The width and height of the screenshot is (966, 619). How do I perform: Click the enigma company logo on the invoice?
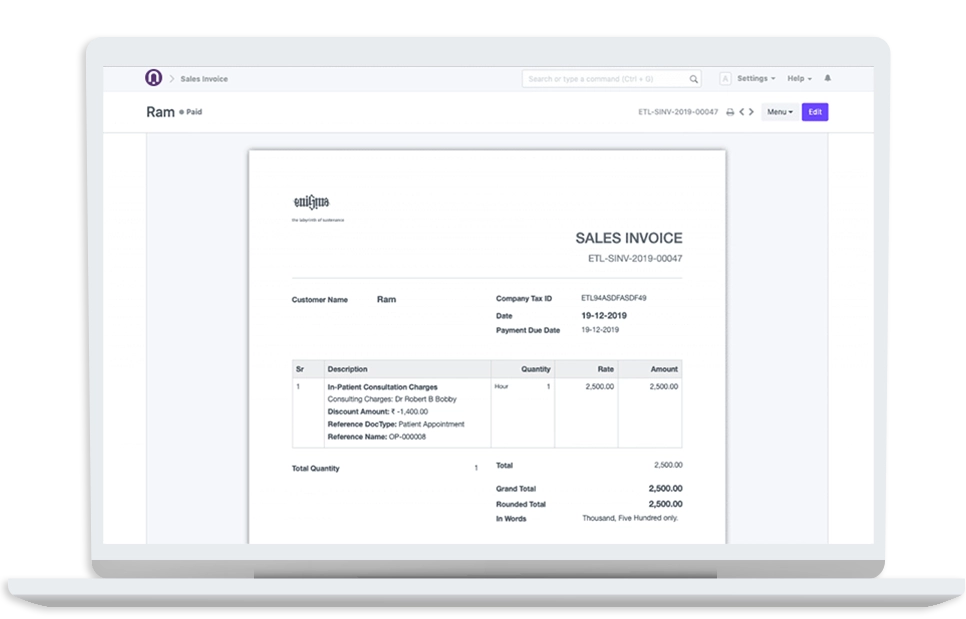point(312,203)
